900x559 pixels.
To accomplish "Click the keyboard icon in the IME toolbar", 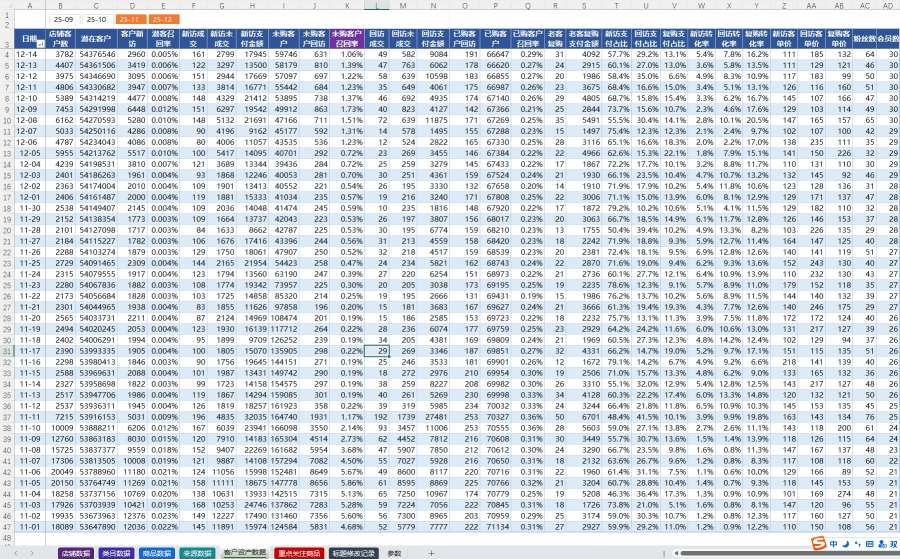I will 869,543.
